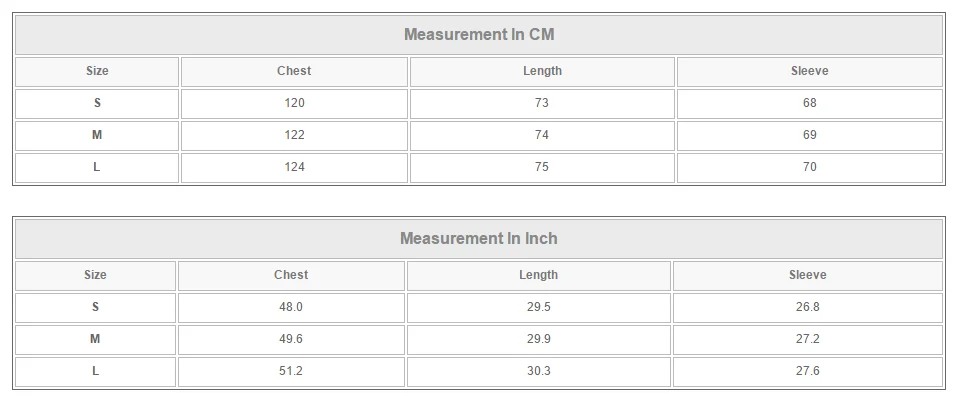Click the Measurement In Inch table header

[x=479, y=239]
